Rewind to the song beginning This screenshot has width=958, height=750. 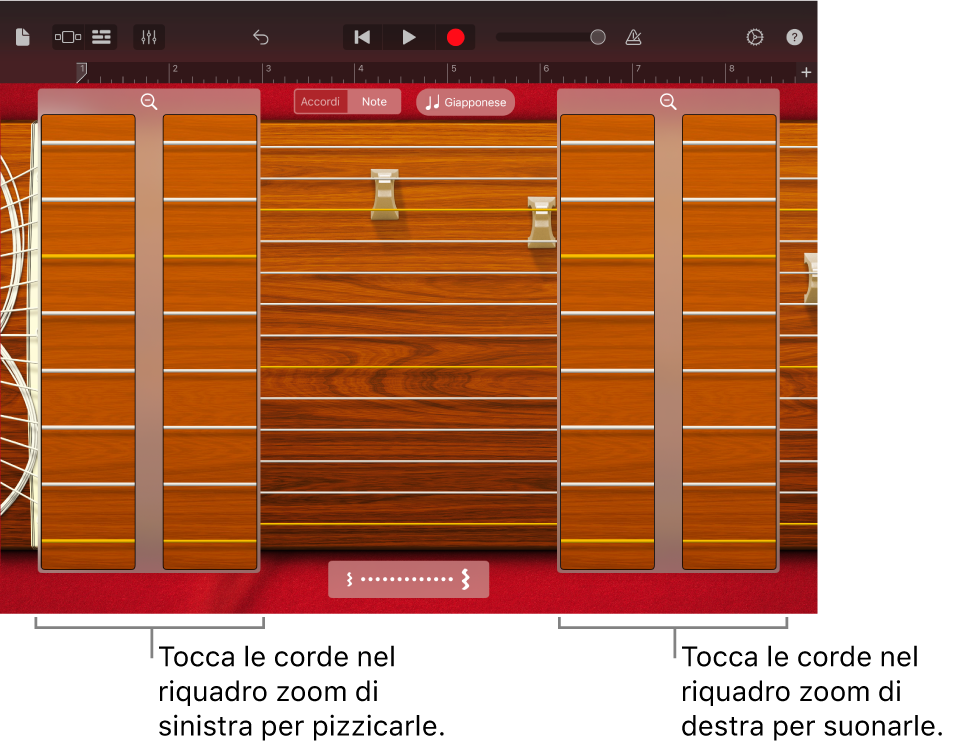coord(362,37)
